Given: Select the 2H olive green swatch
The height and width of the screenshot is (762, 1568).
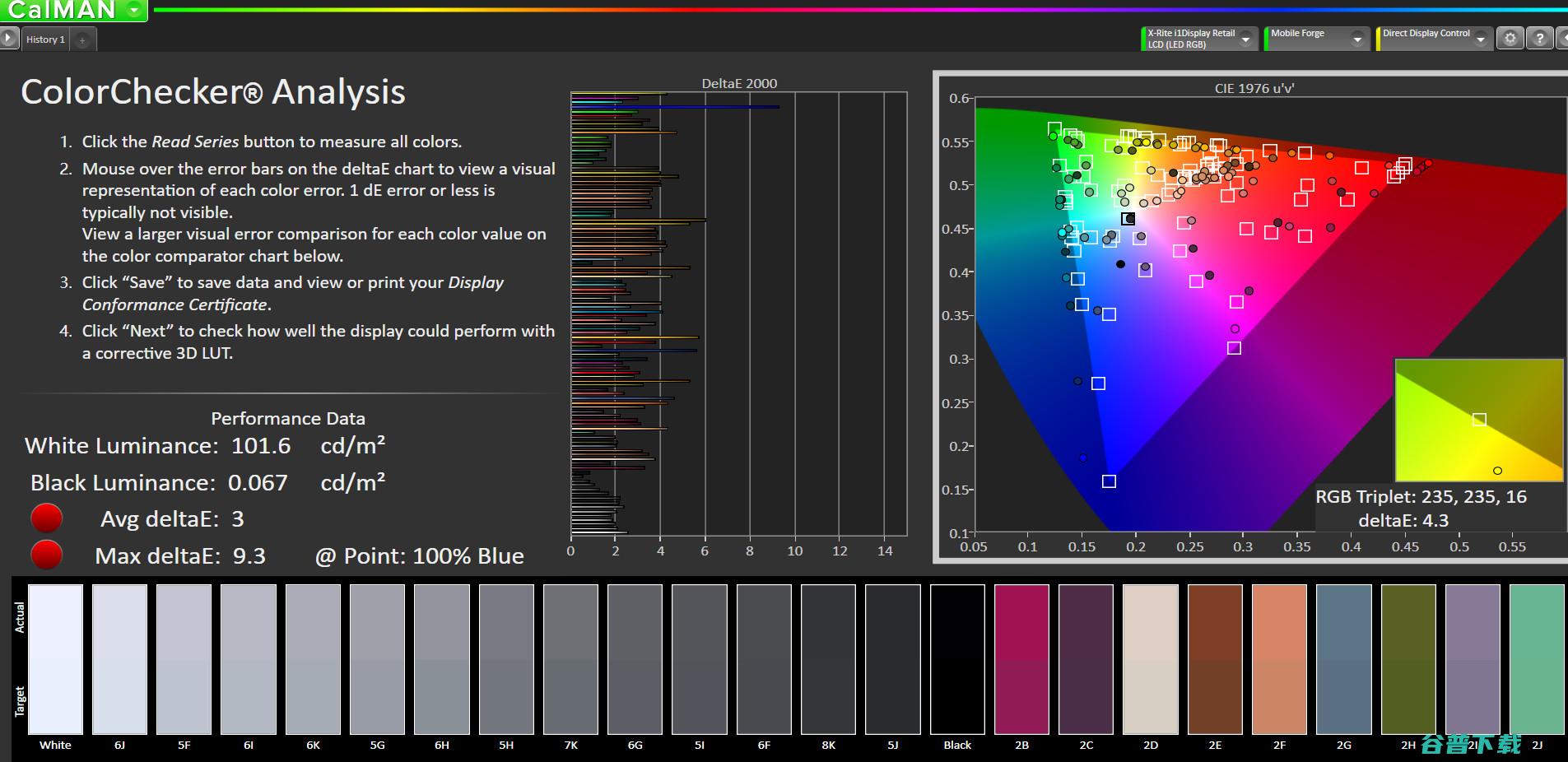Looking at the screenshot, I should point(1408,659).
